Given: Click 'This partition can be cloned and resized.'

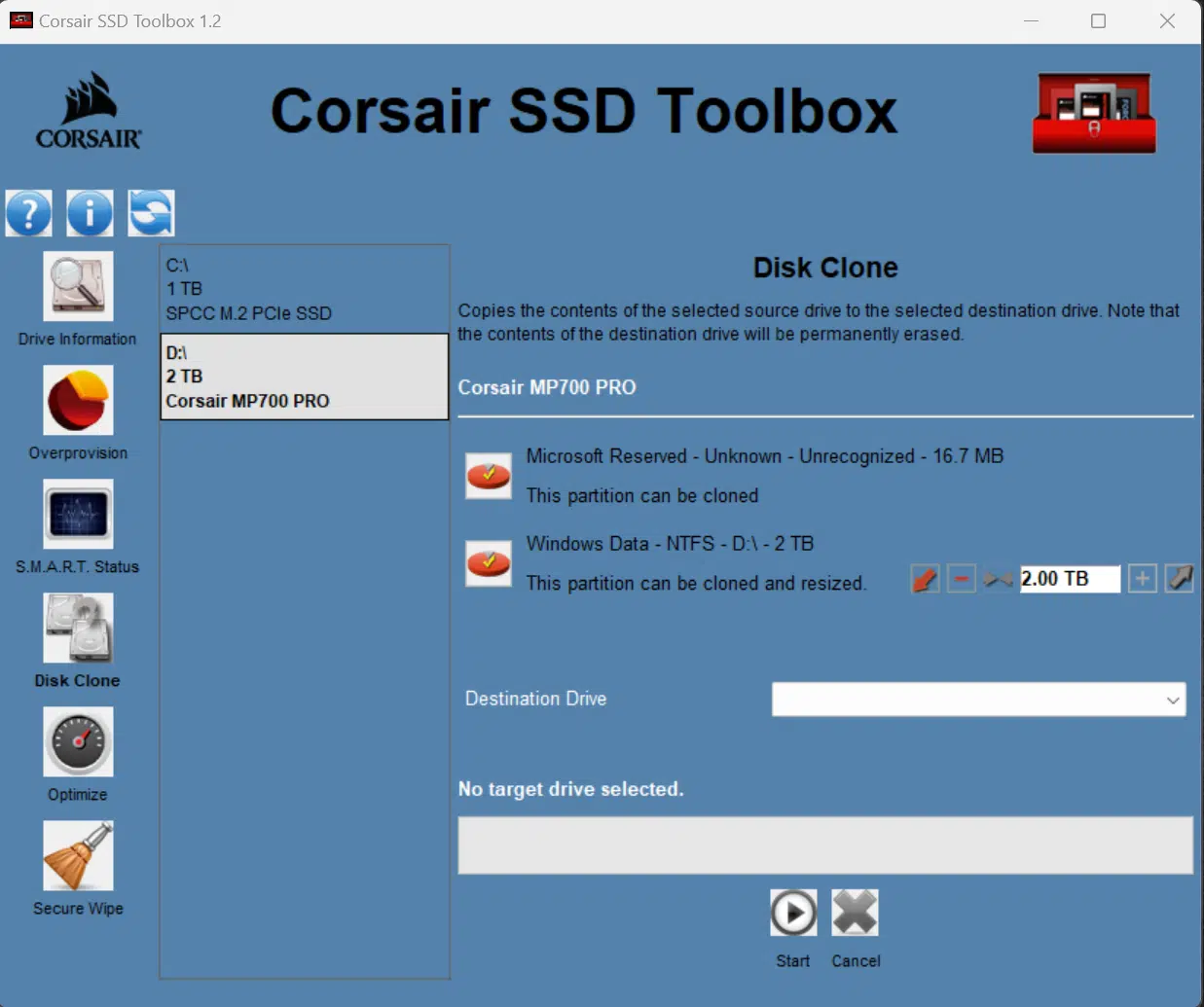Looking at the screenshot, I should coord(696,583).
